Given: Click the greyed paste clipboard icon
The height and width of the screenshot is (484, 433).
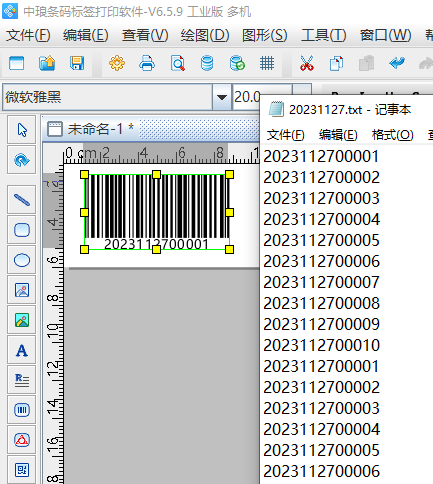Looking at the screenshot, I should click(366, 63).
